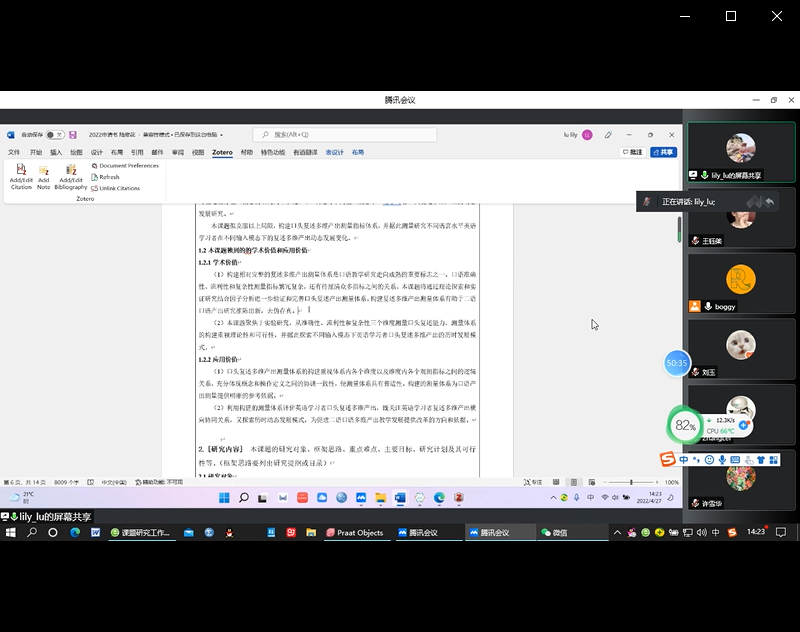Expand the document title dropdown arrow
800x632 pixels.
(x=222, y=134)
